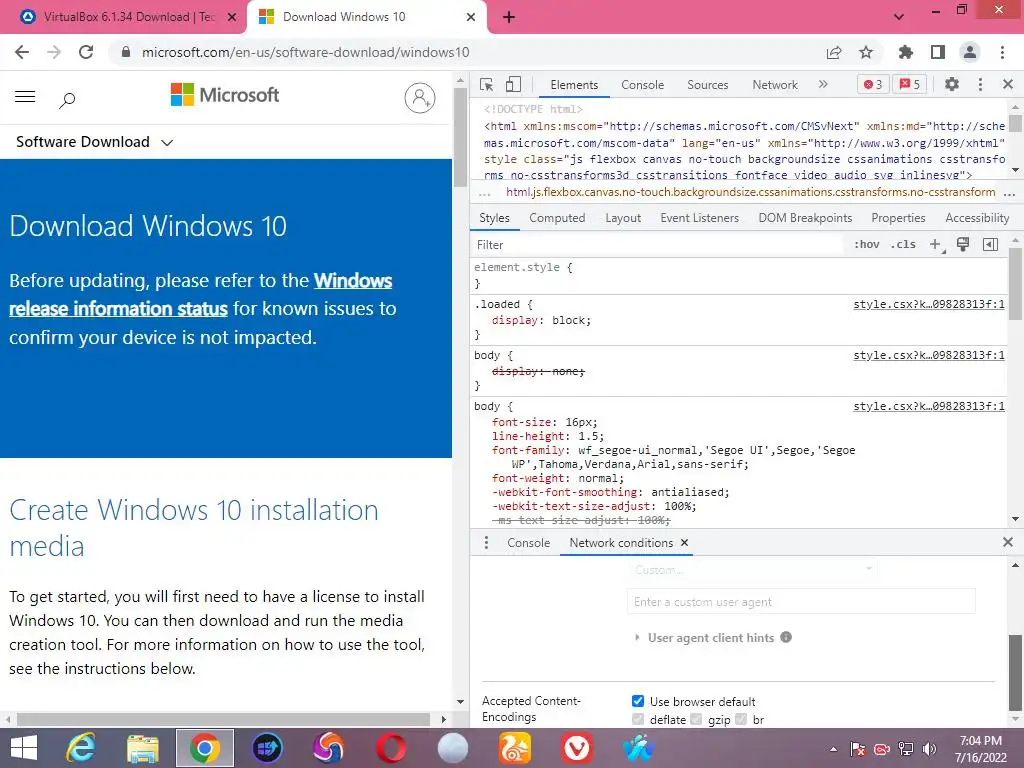1024x768 pixels.
Task: Open Chrome extensions puzzle icon
Action: pos(905,52)
